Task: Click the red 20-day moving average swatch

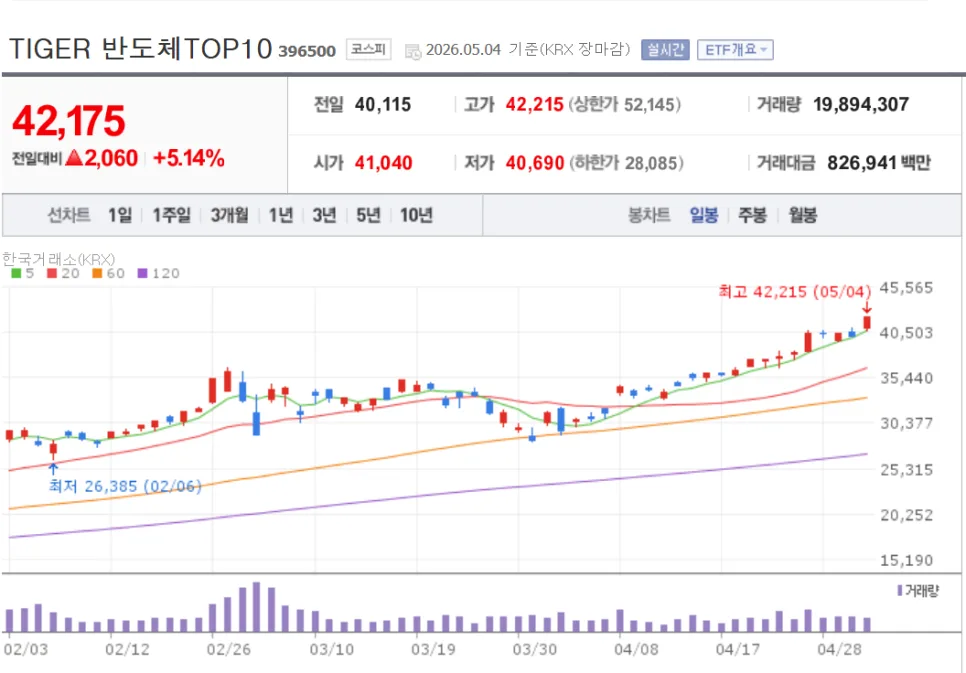Action: tap(52, 273)
